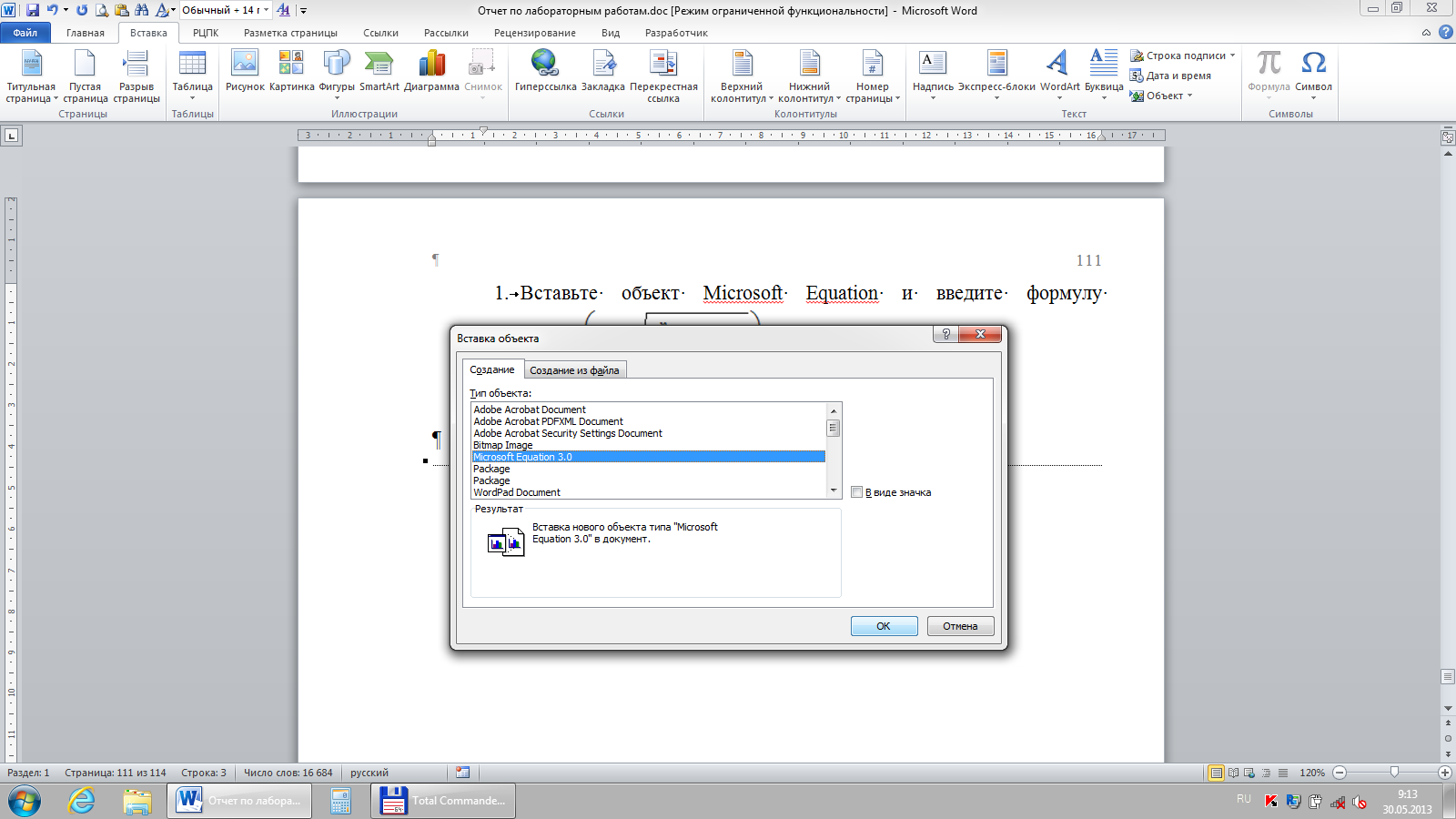Expand the Объект dropdown arrow
Screen dimensions: 1456x819
pos(1189,96)
